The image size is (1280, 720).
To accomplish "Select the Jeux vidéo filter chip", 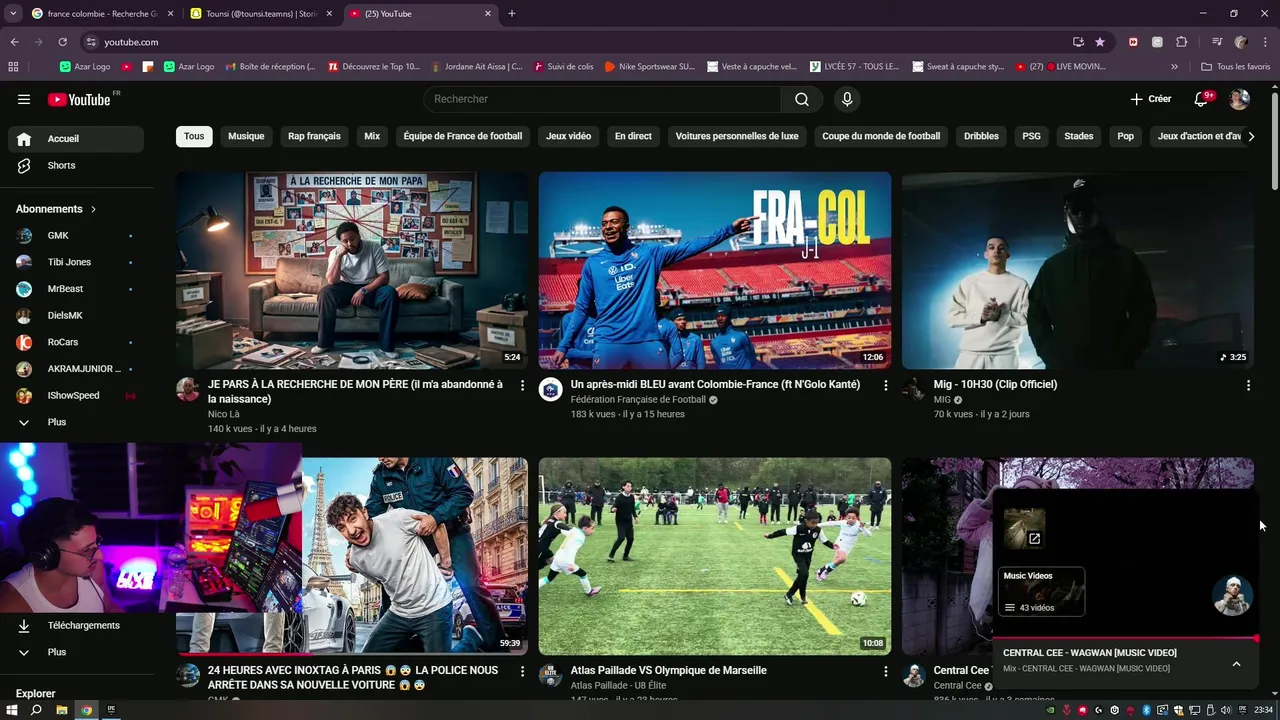I will 568,136.
